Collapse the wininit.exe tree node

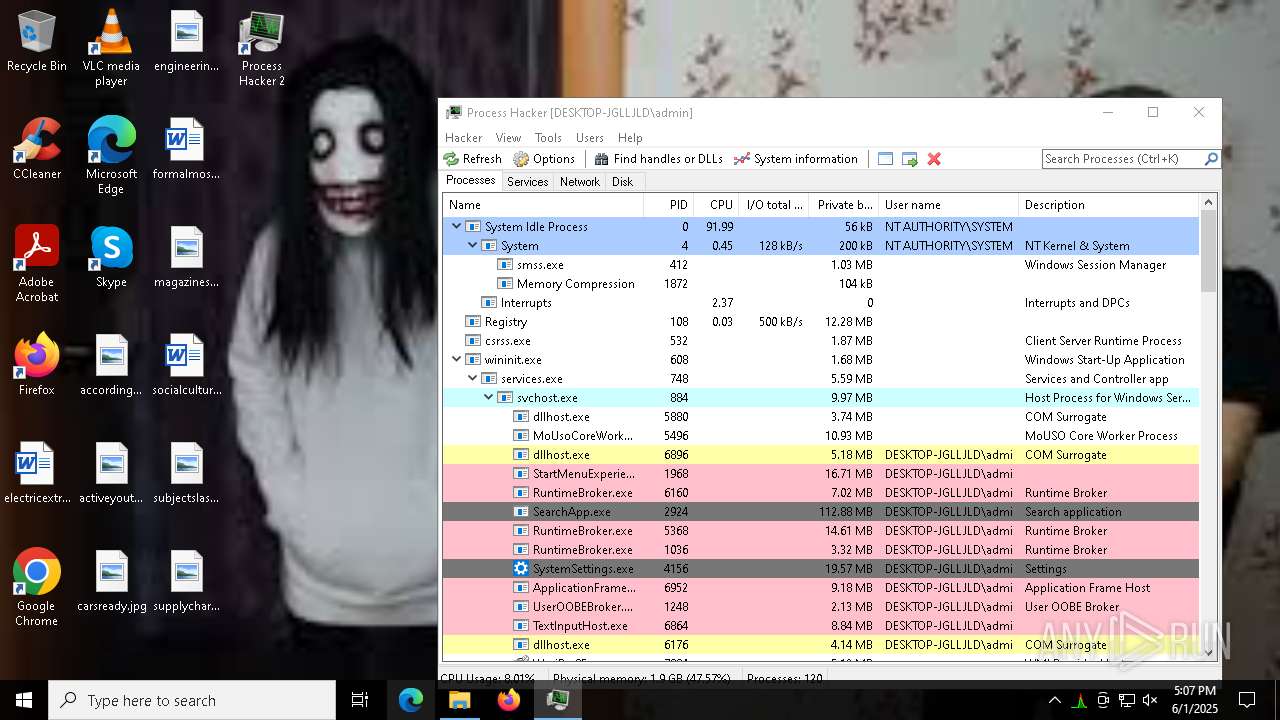(457, 360)
